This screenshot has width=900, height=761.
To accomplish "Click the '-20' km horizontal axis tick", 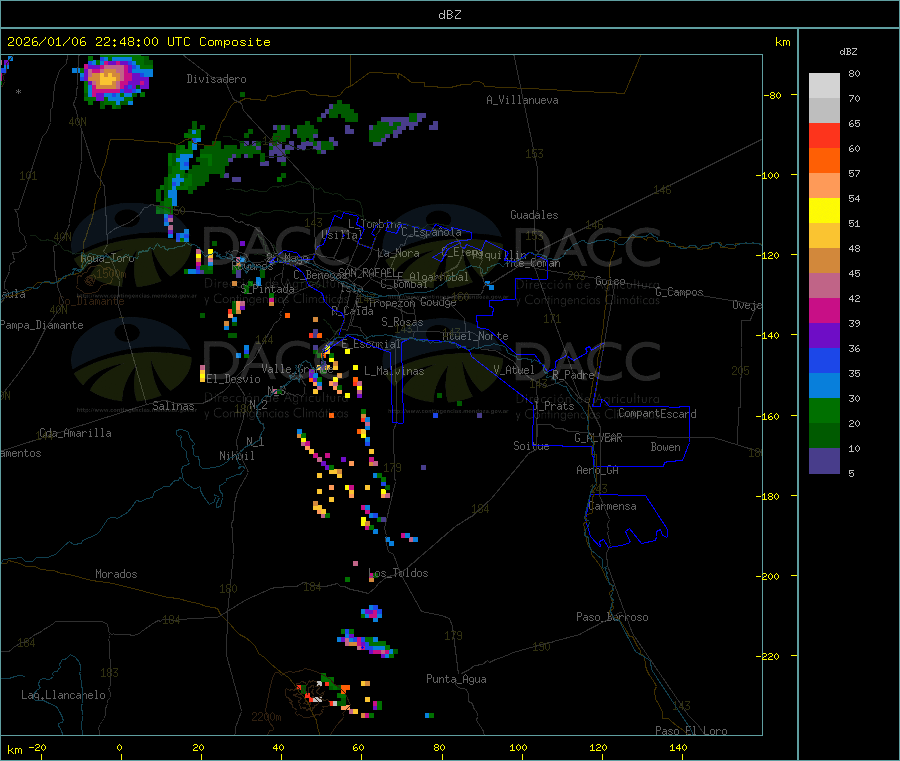I will pyautogui.click(x=38, y=747).
